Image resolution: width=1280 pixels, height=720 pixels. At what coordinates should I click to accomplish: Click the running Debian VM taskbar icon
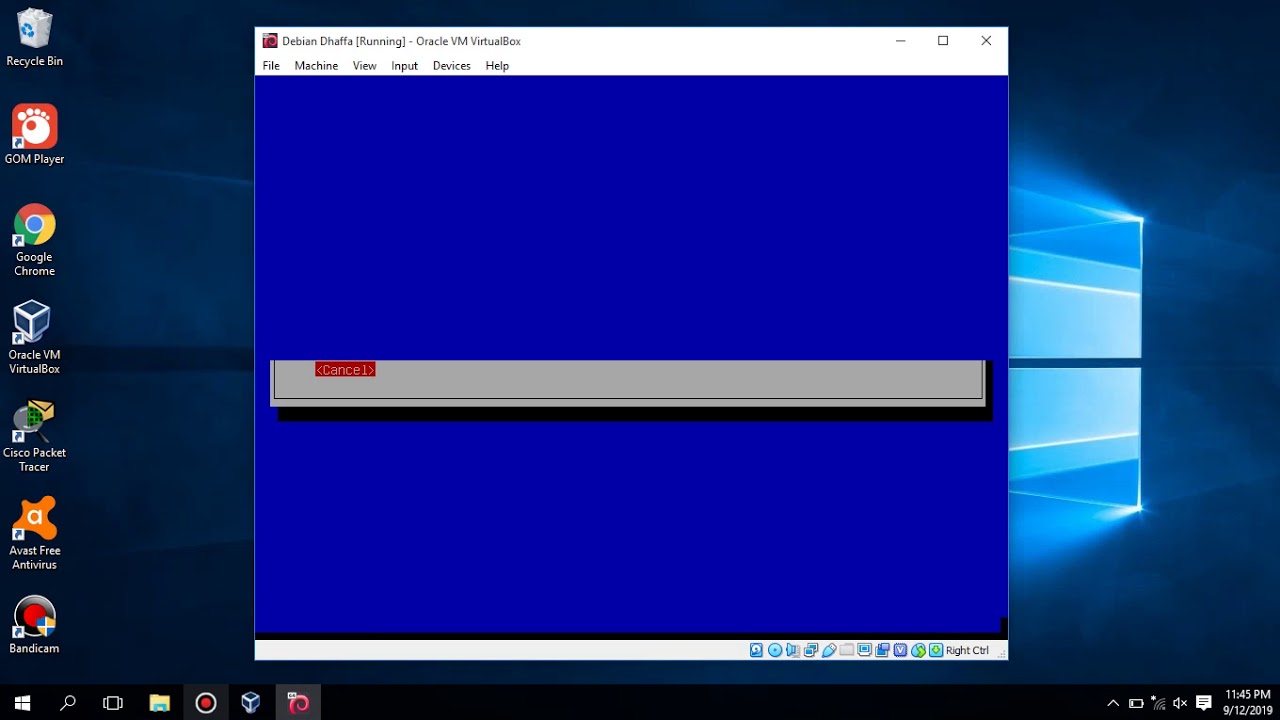tap(298, 703)
